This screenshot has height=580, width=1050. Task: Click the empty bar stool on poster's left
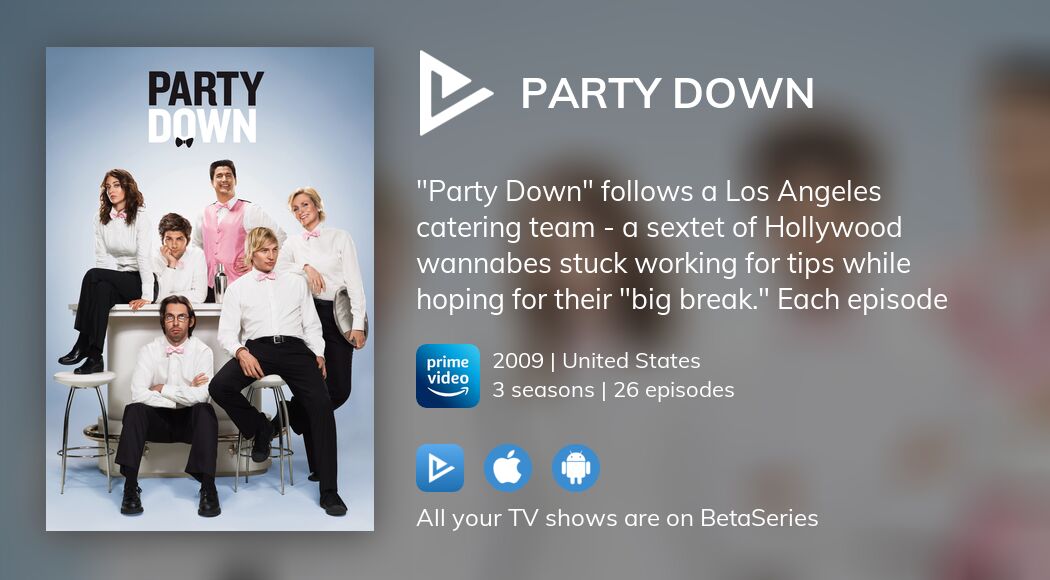pos(84,429)
